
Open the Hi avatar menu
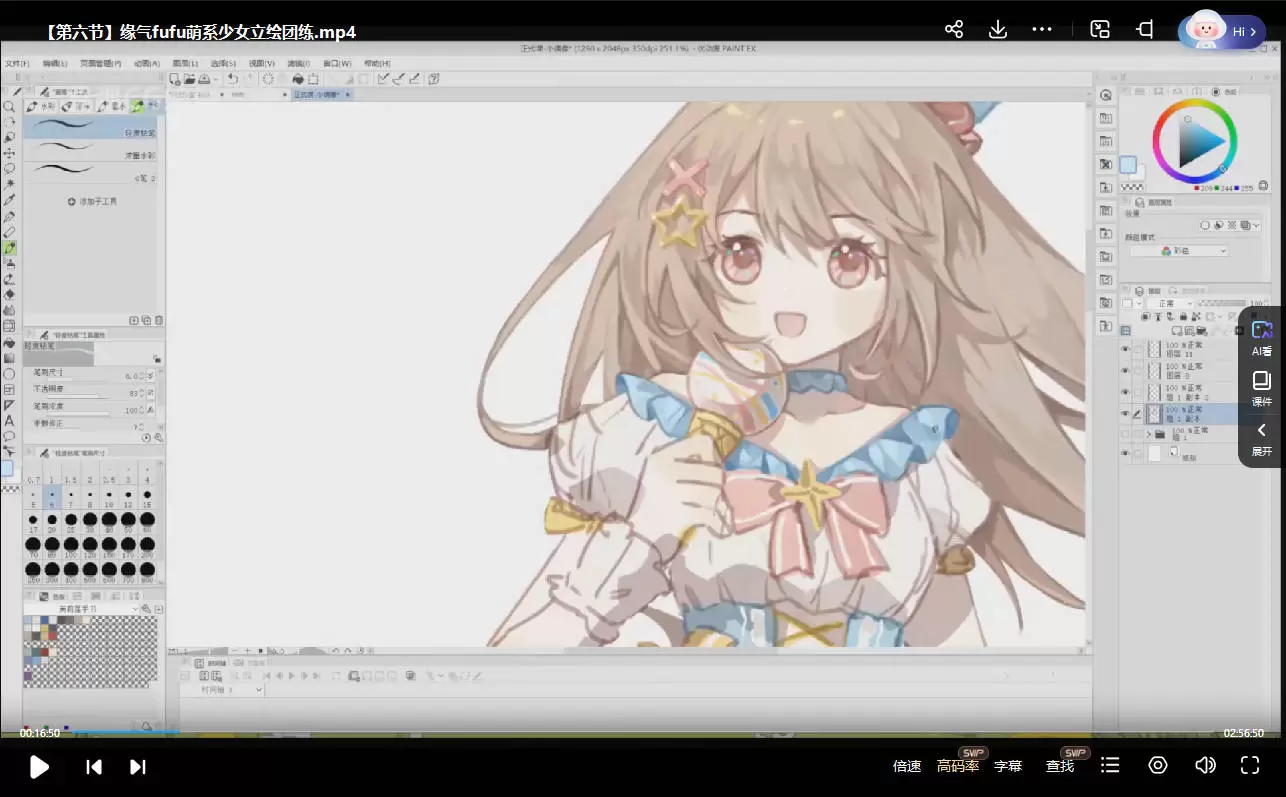pyautogui.click(x=1222, y=31)
